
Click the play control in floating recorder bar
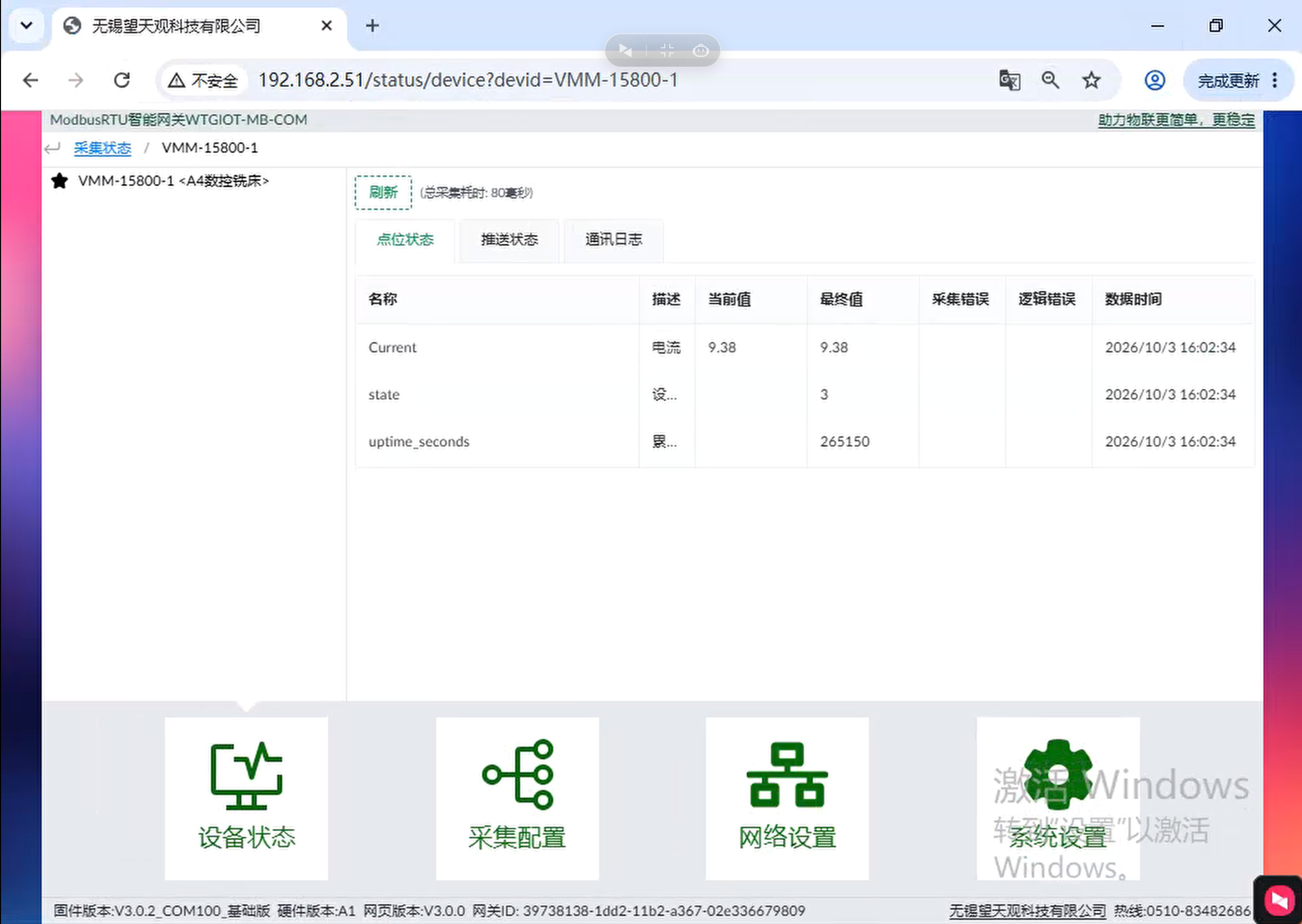click(x=626, y=51)
